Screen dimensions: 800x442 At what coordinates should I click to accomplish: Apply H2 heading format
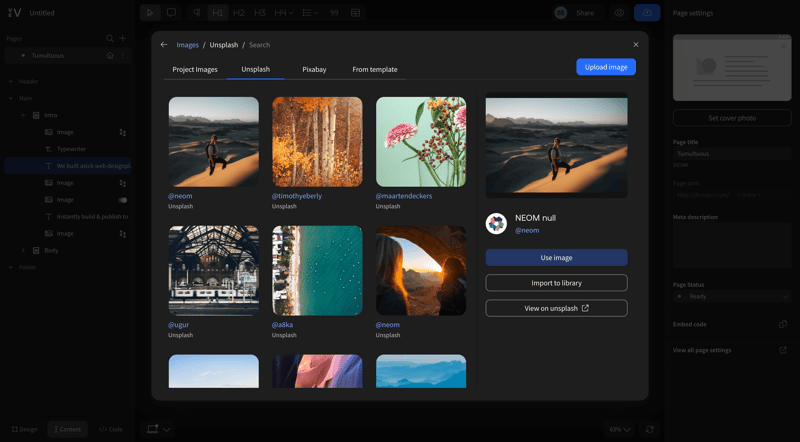point(239,13)
